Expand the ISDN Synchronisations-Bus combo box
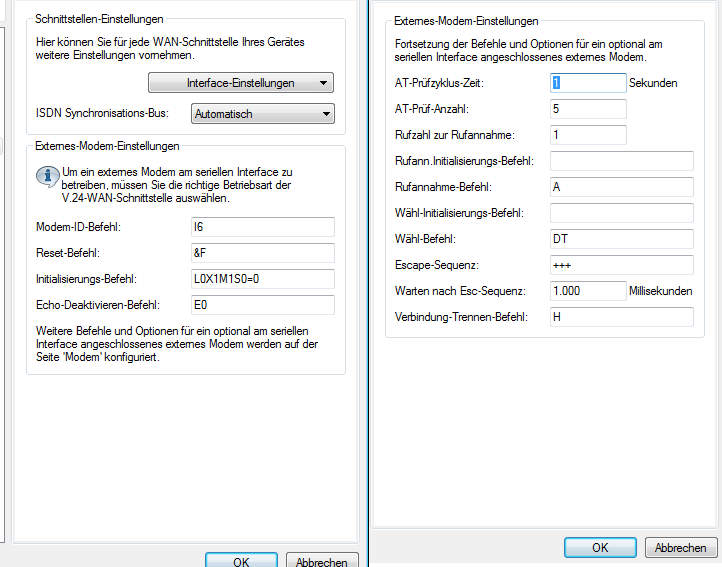 (x=263, y=114)
